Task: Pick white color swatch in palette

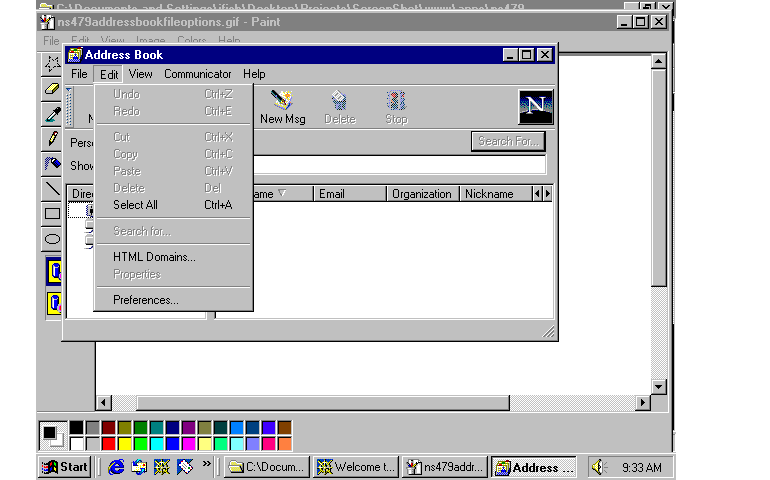Action: 76,444
